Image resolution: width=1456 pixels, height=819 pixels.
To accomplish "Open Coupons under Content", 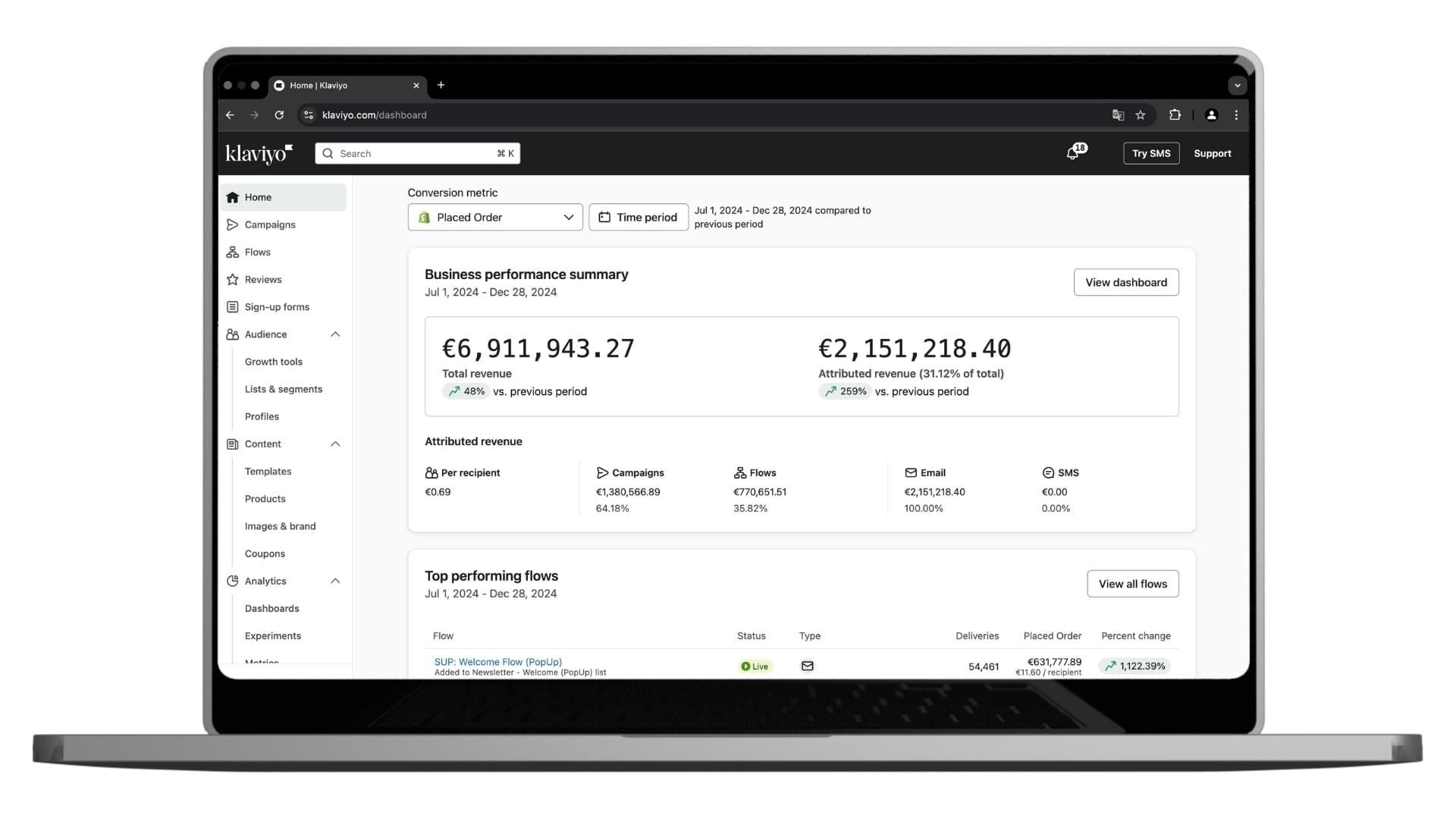I will [x=265, y=554].
